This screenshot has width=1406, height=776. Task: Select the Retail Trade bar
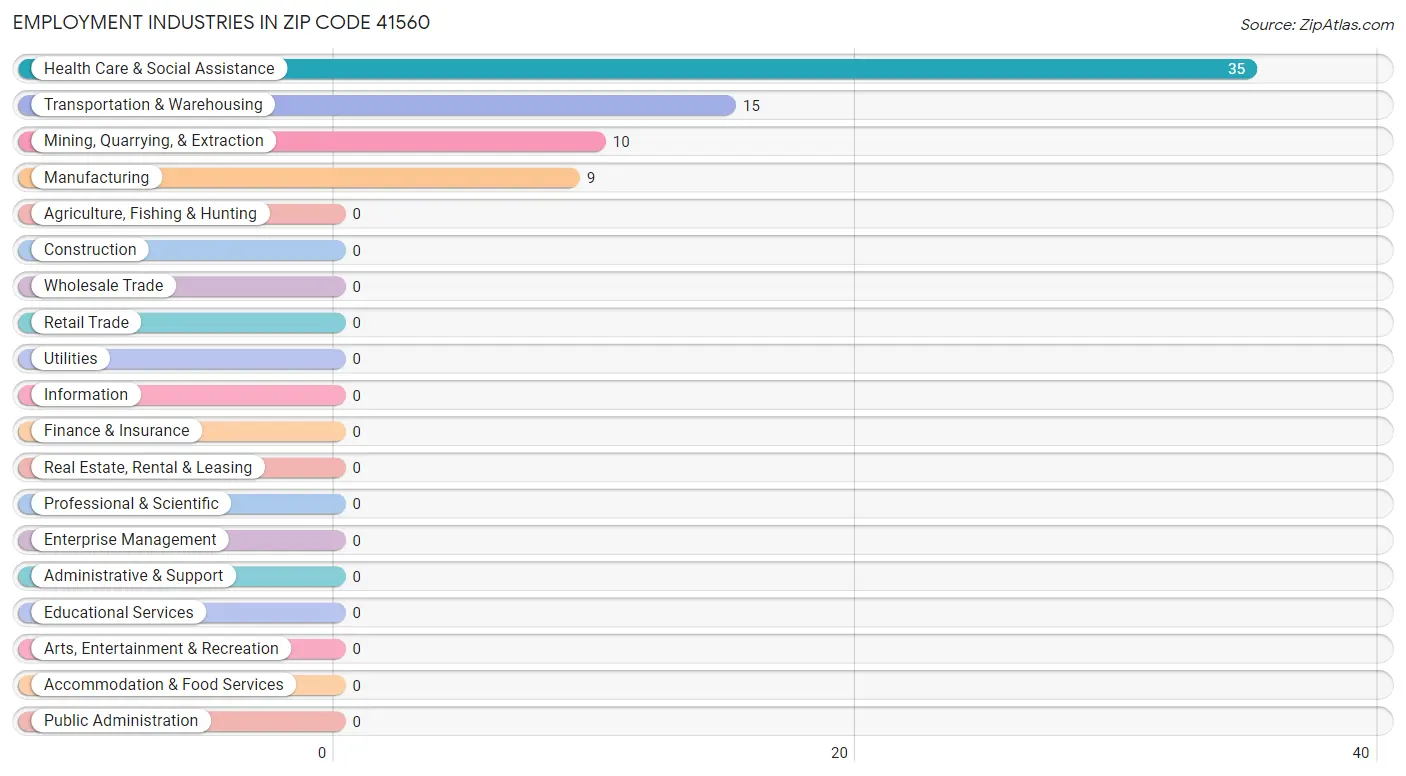click(x=181, y=323)
